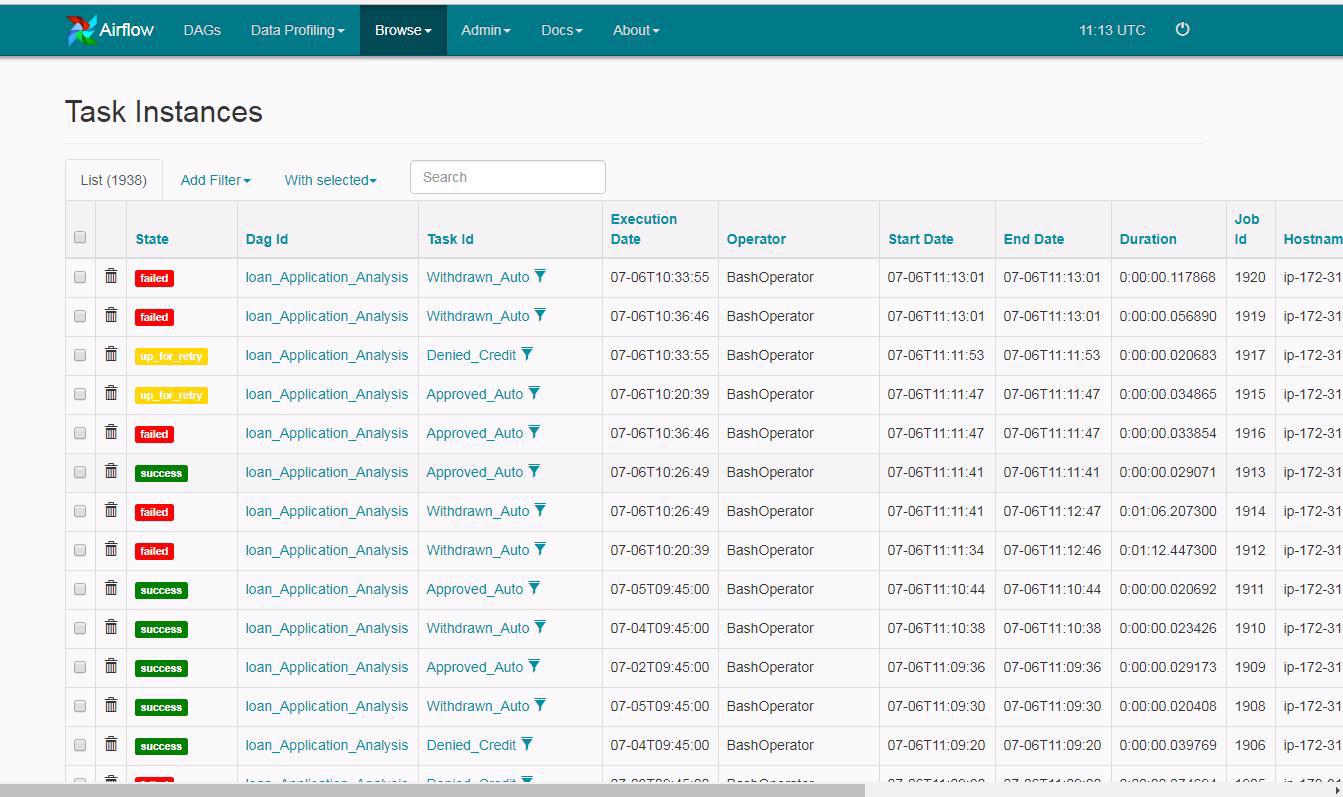
Task: Filter by Withdrawn_Auto in job 1910 row
Action: click(x=540, y=627)
